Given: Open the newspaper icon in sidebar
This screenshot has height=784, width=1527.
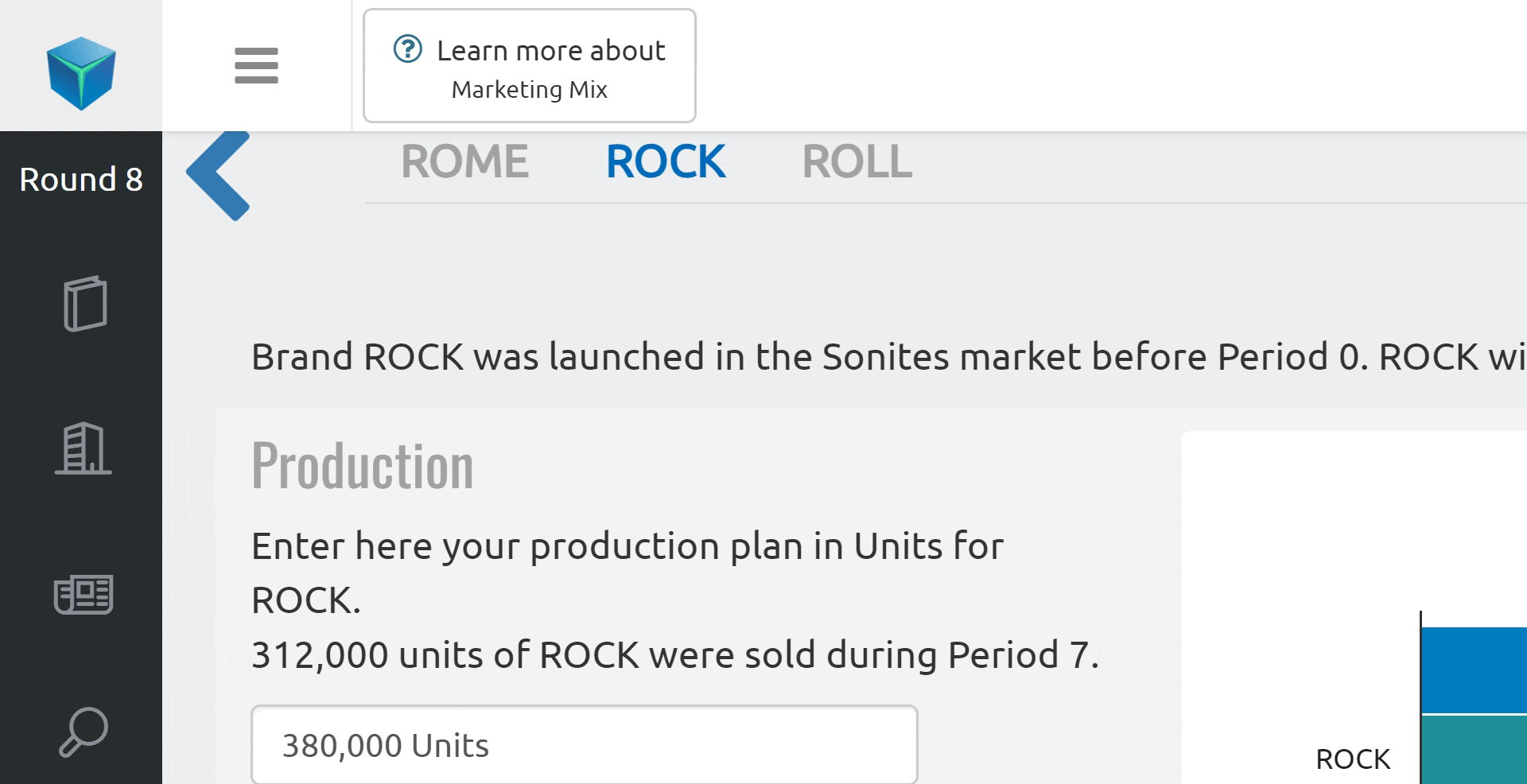Looking at the screenshot, I should click(84, 595).
